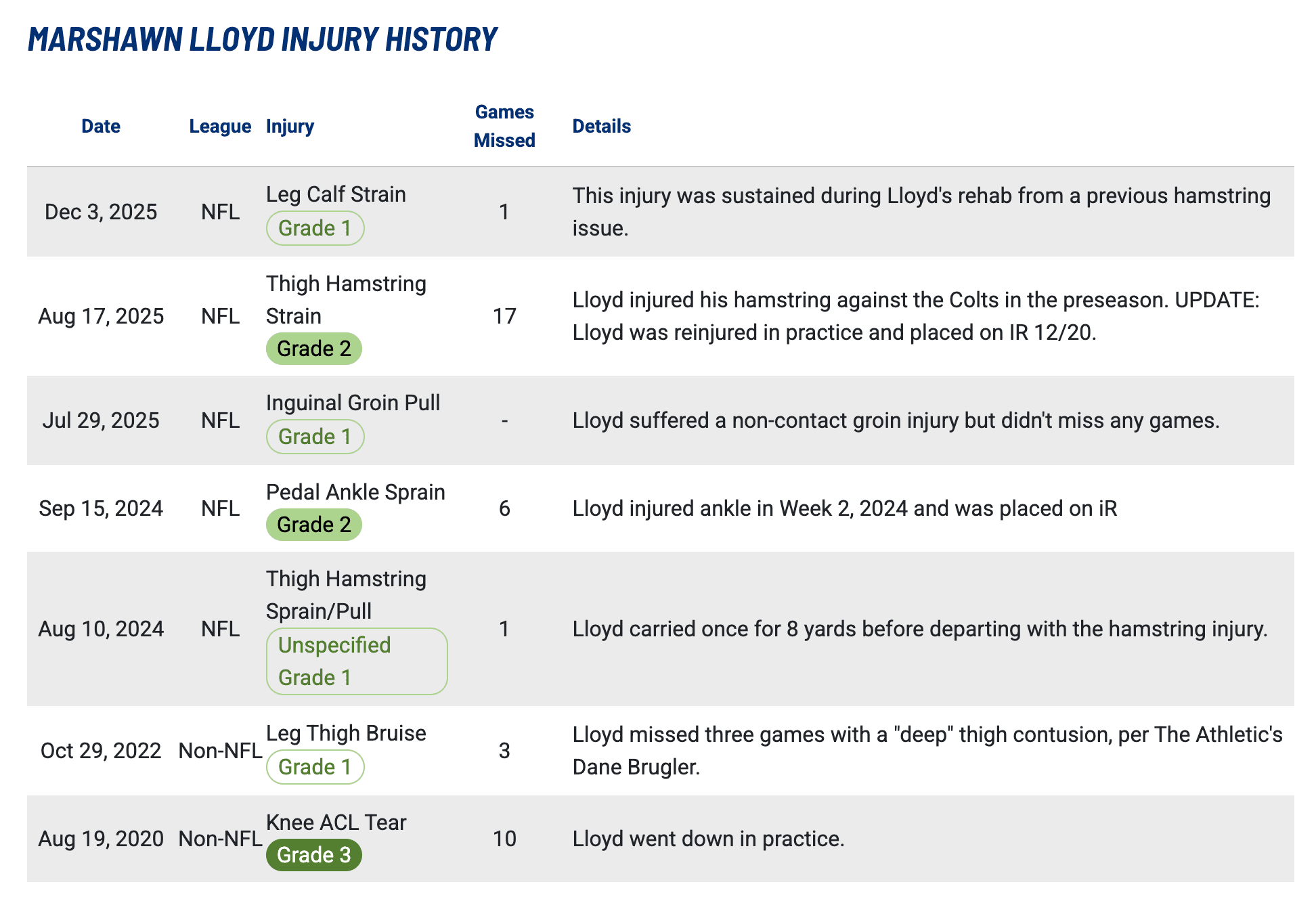Click details text about Colts preseason hamstring injury
The height and width of the screenshot is (899, 1316).
tap(916, 316)
